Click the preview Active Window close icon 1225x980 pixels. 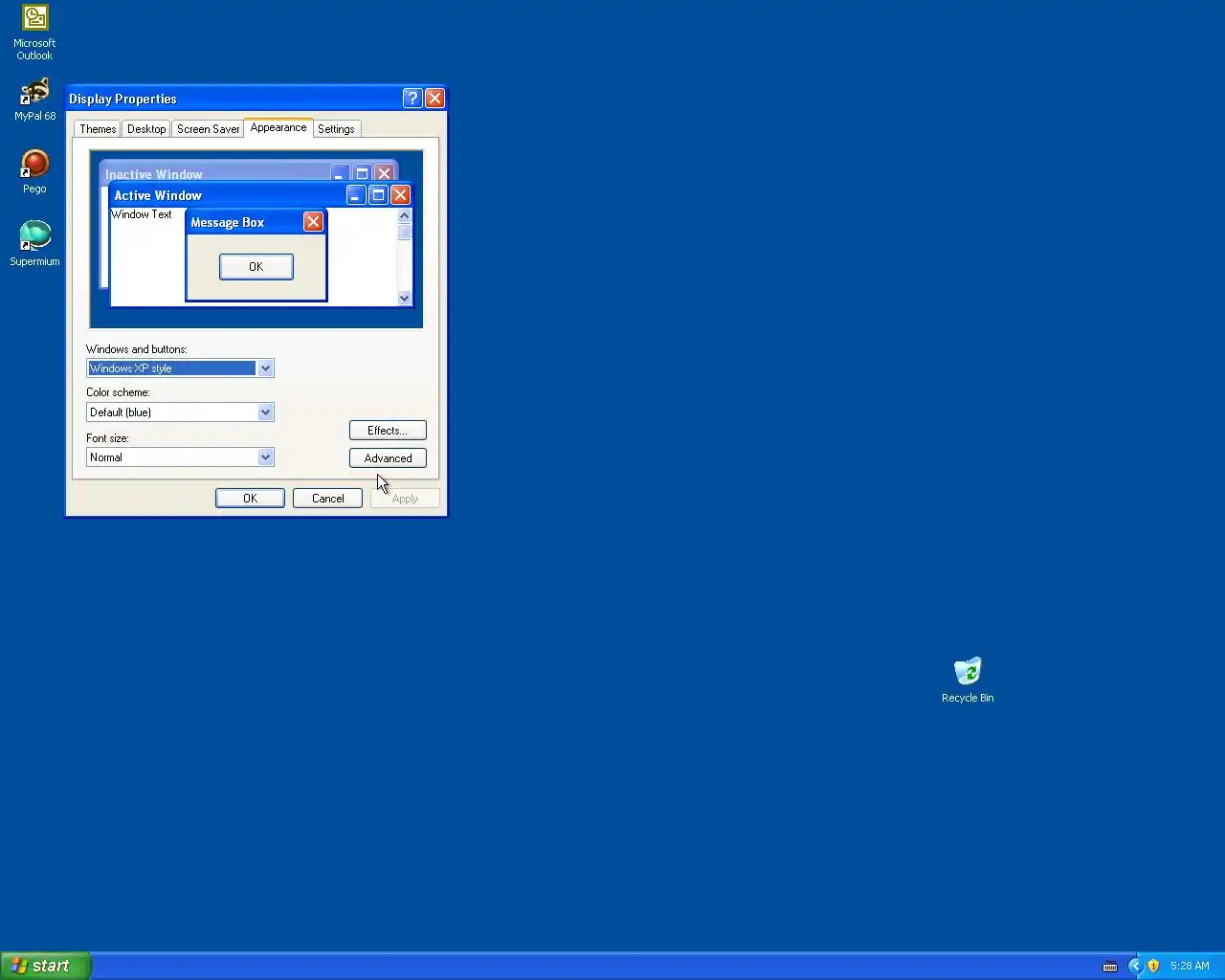[400, 195]
